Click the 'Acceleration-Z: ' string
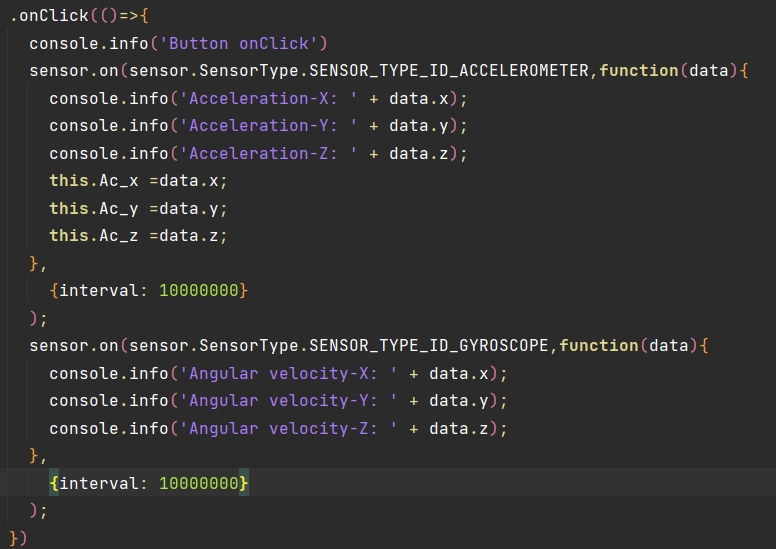Screen dimensions: 776x549 click(268, 153)
